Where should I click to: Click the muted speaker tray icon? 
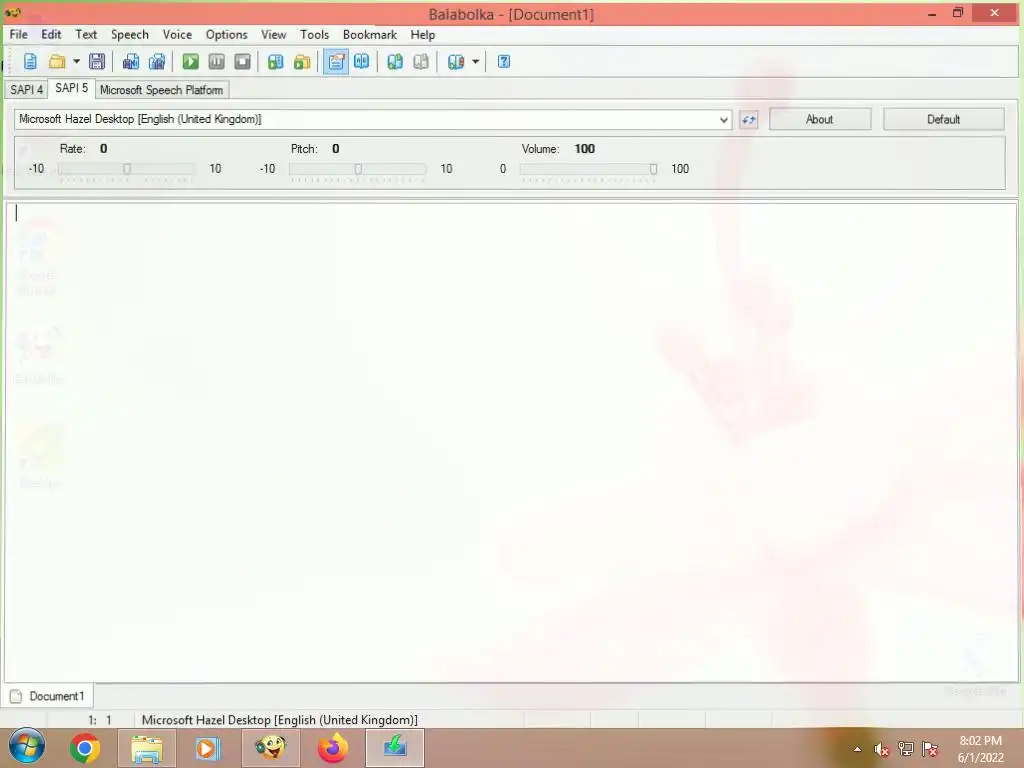click(881, 749)
